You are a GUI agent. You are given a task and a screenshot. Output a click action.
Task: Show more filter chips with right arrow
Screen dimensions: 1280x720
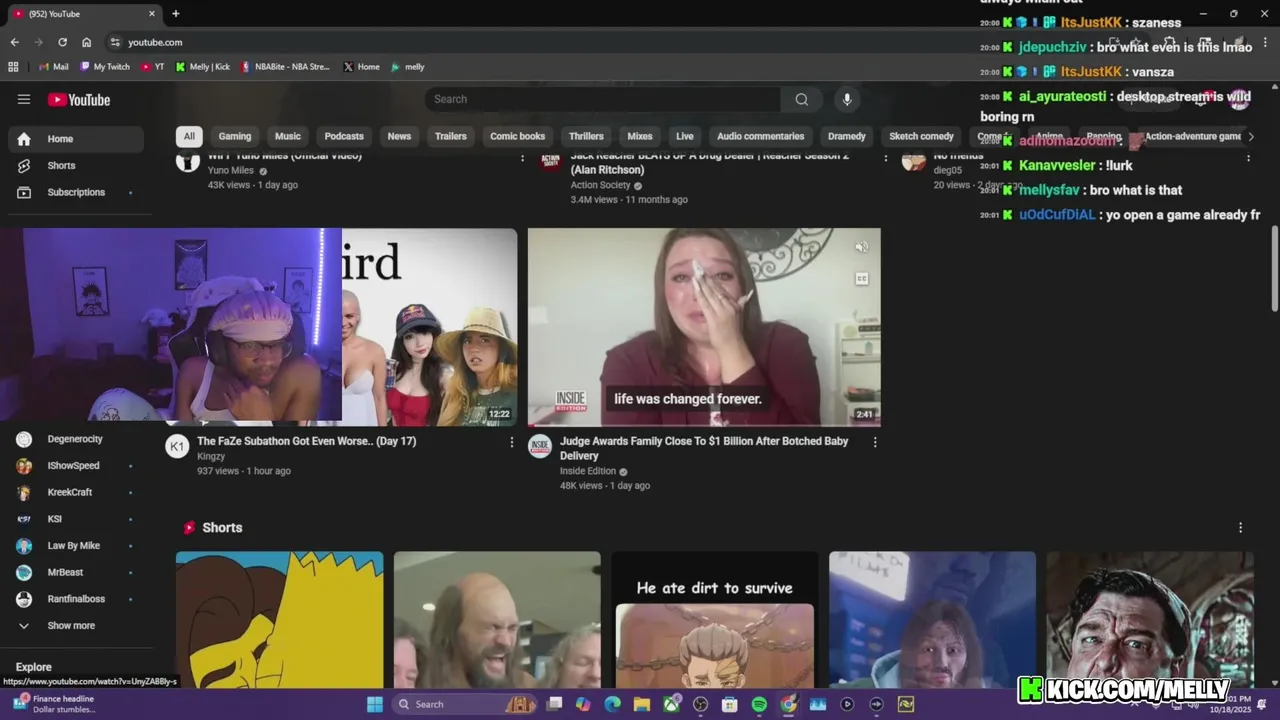(1250, 136)
